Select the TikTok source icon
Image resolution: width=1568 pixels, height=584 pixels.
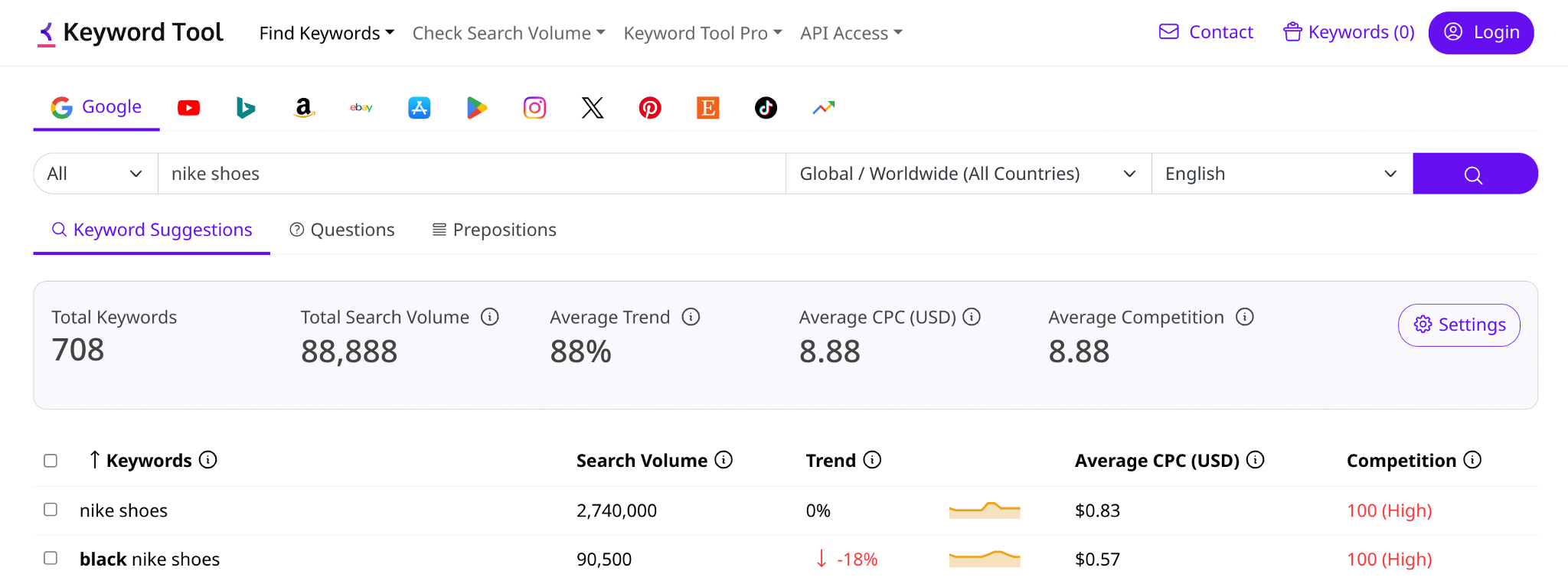(x=766, y=108)
